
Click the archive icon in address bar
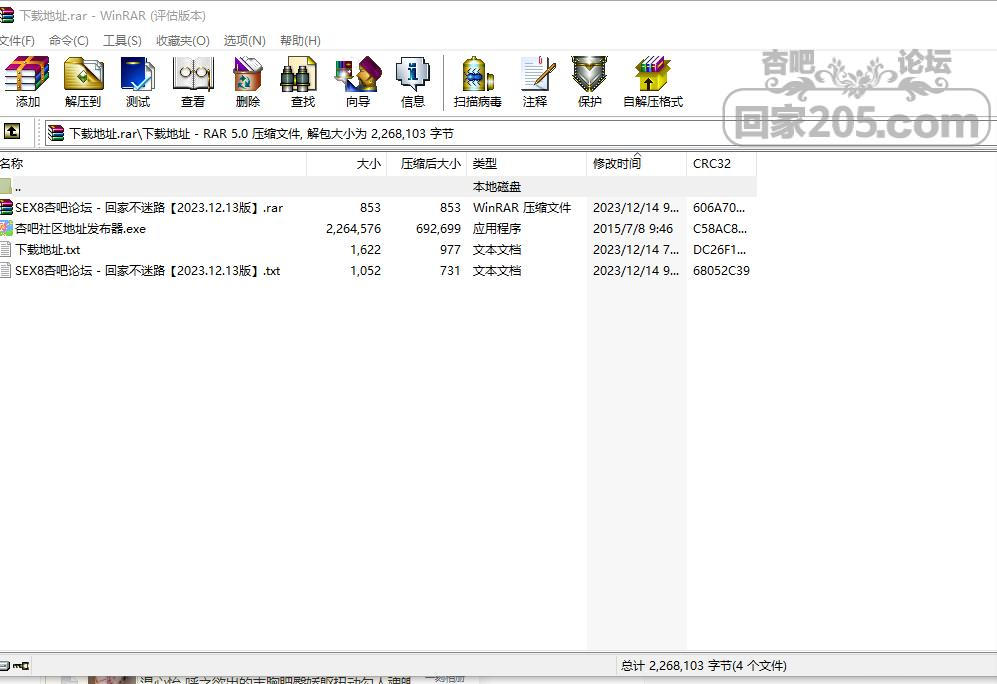pos(56,133)
